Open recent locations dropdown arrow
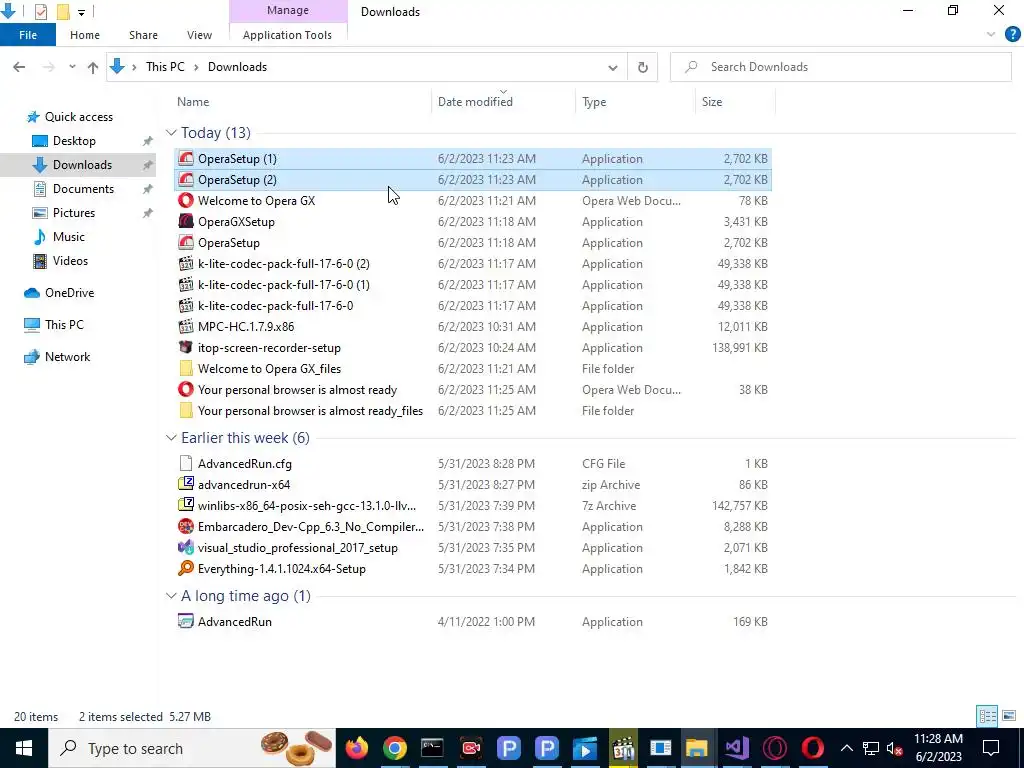The image size is (1024, 768). point(72,67)
